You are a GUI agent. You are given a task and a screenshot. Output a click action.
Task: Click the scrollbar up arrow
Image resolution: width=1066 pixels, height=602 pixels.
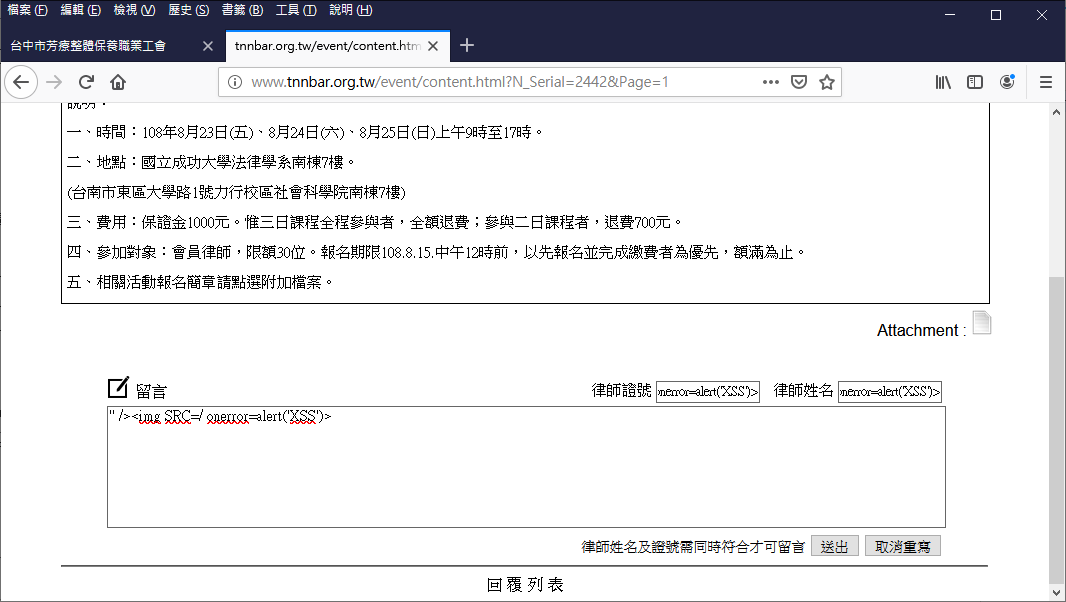[1056, 112]
